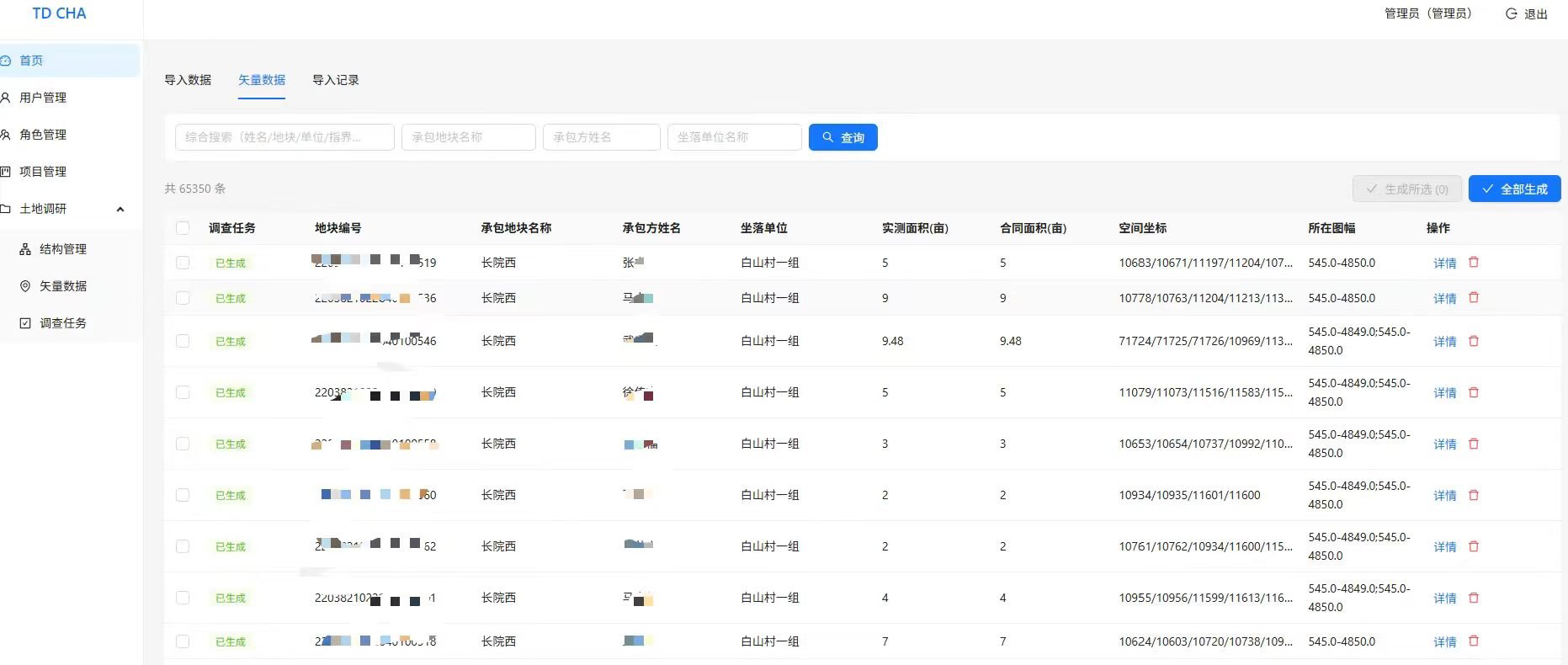Click the 全部生成 button
The width and height of the screenshot is (1568, 665).
1514,189
